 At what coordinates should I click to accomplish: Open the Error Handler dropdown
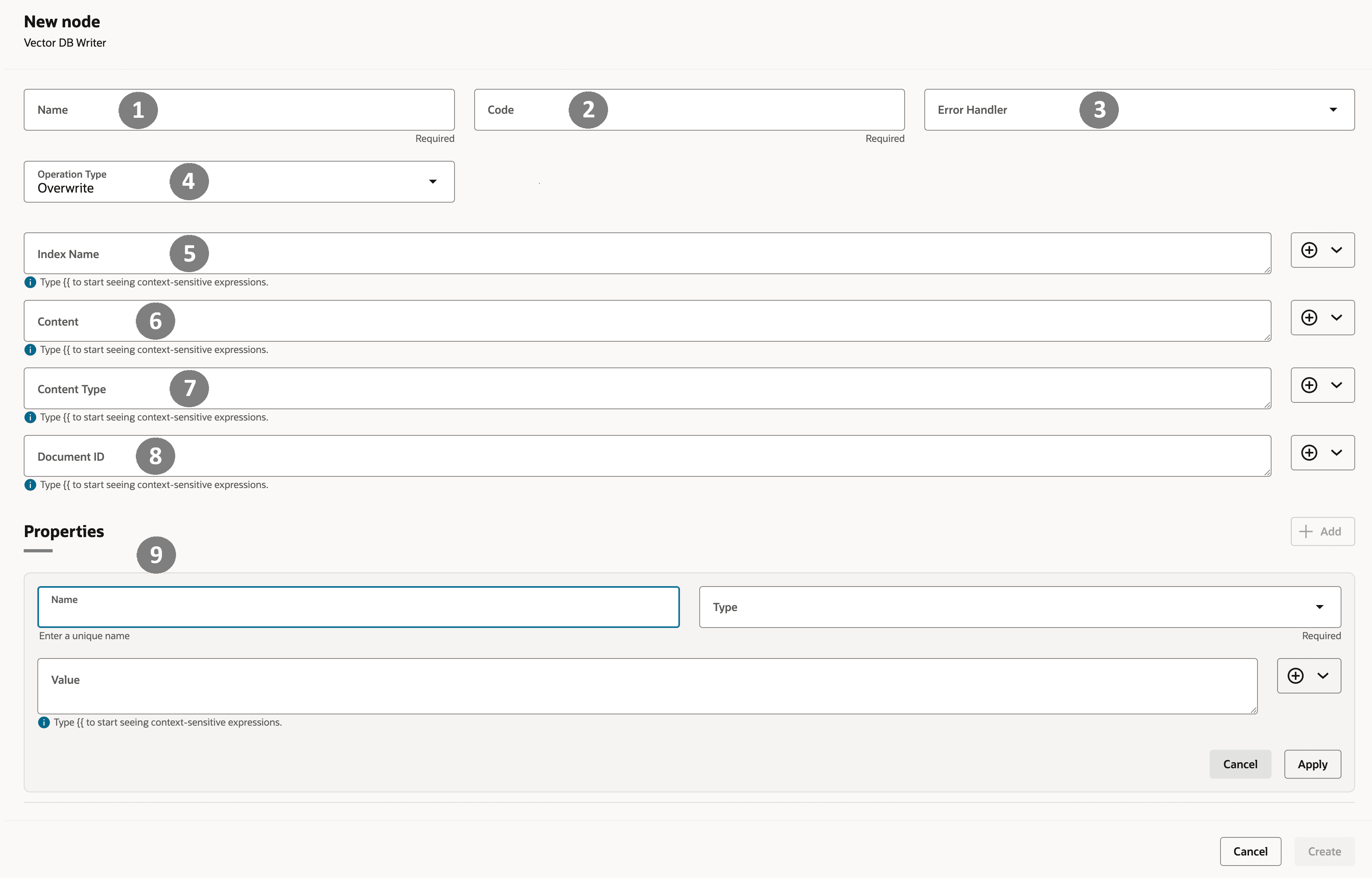1334,109
